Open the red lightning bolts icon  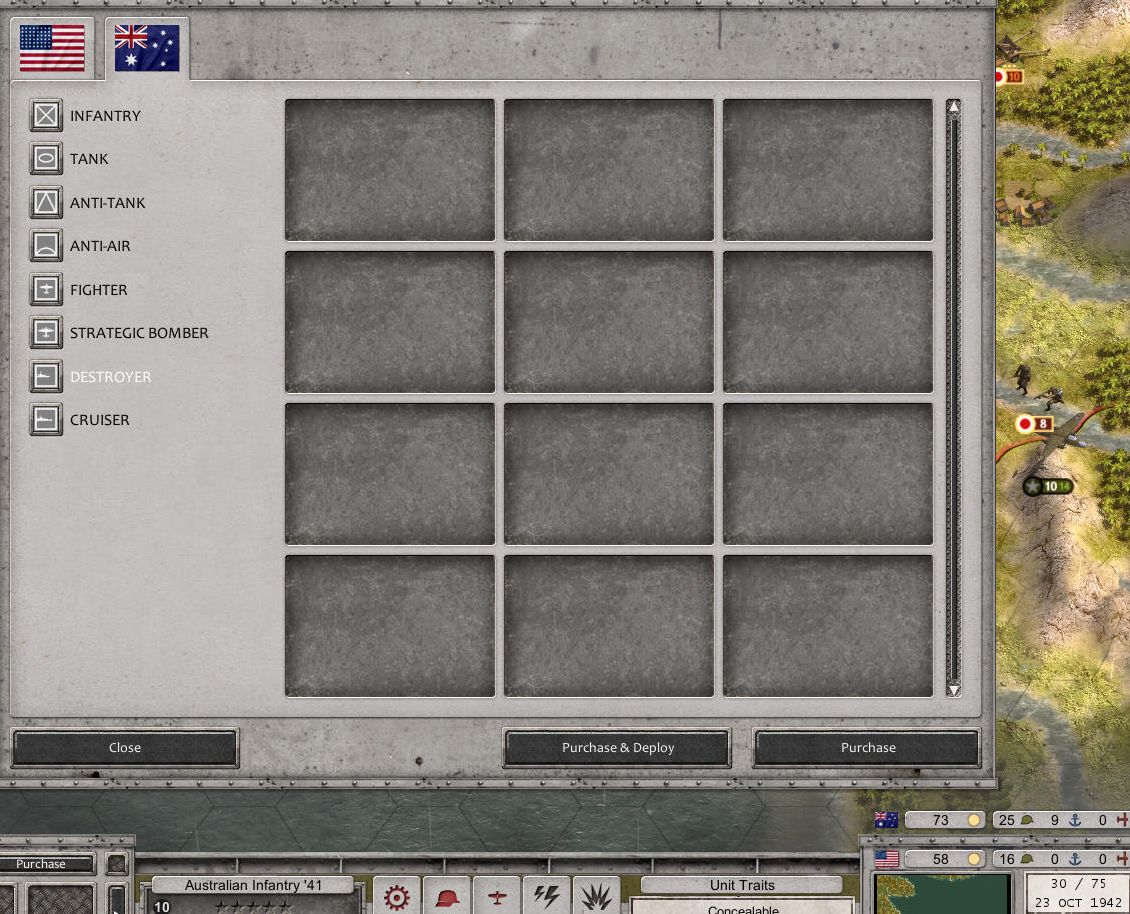tap(546, 897)
